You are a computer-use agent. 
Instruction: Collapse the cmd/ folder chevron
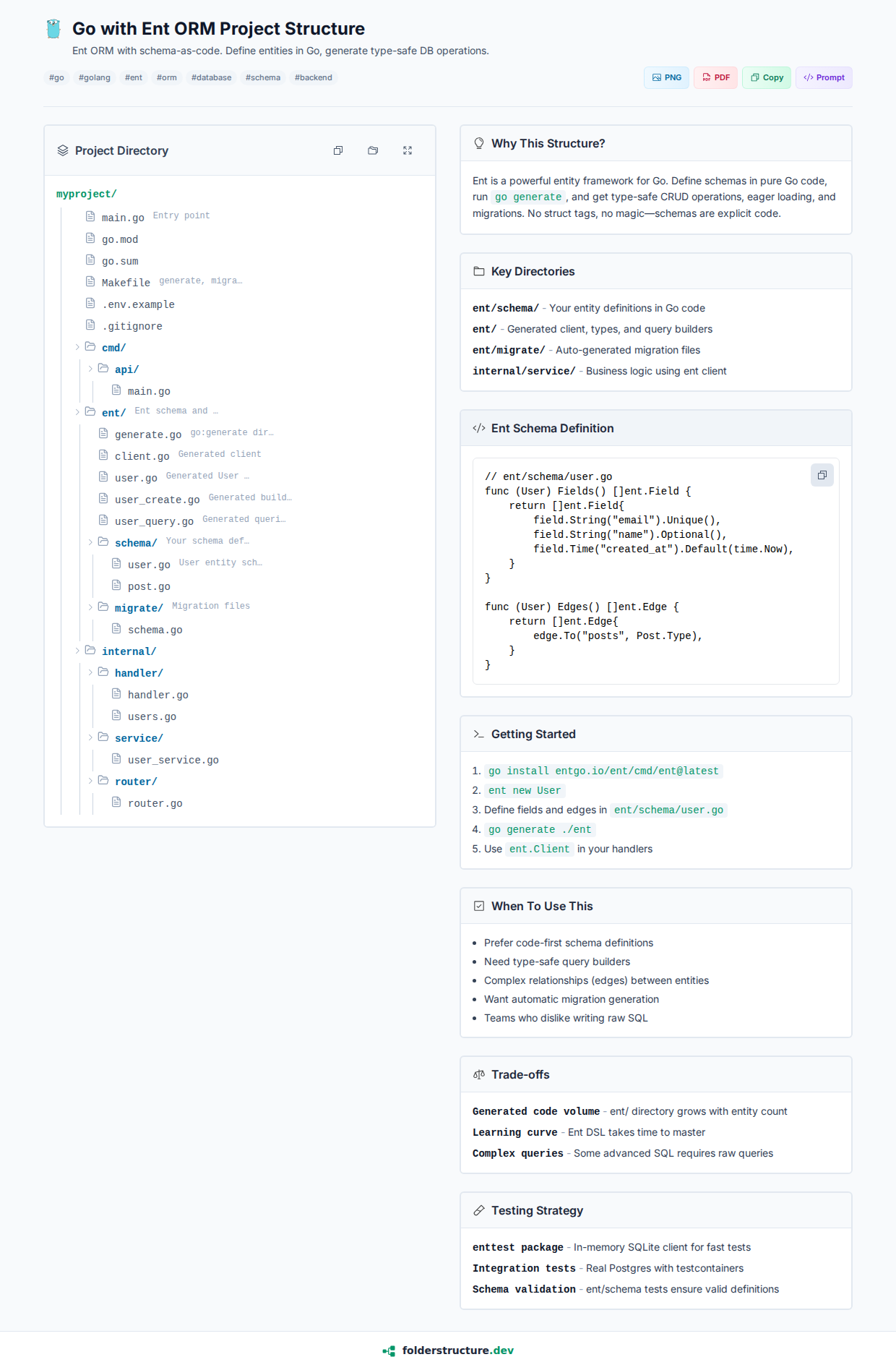point(77,348)
